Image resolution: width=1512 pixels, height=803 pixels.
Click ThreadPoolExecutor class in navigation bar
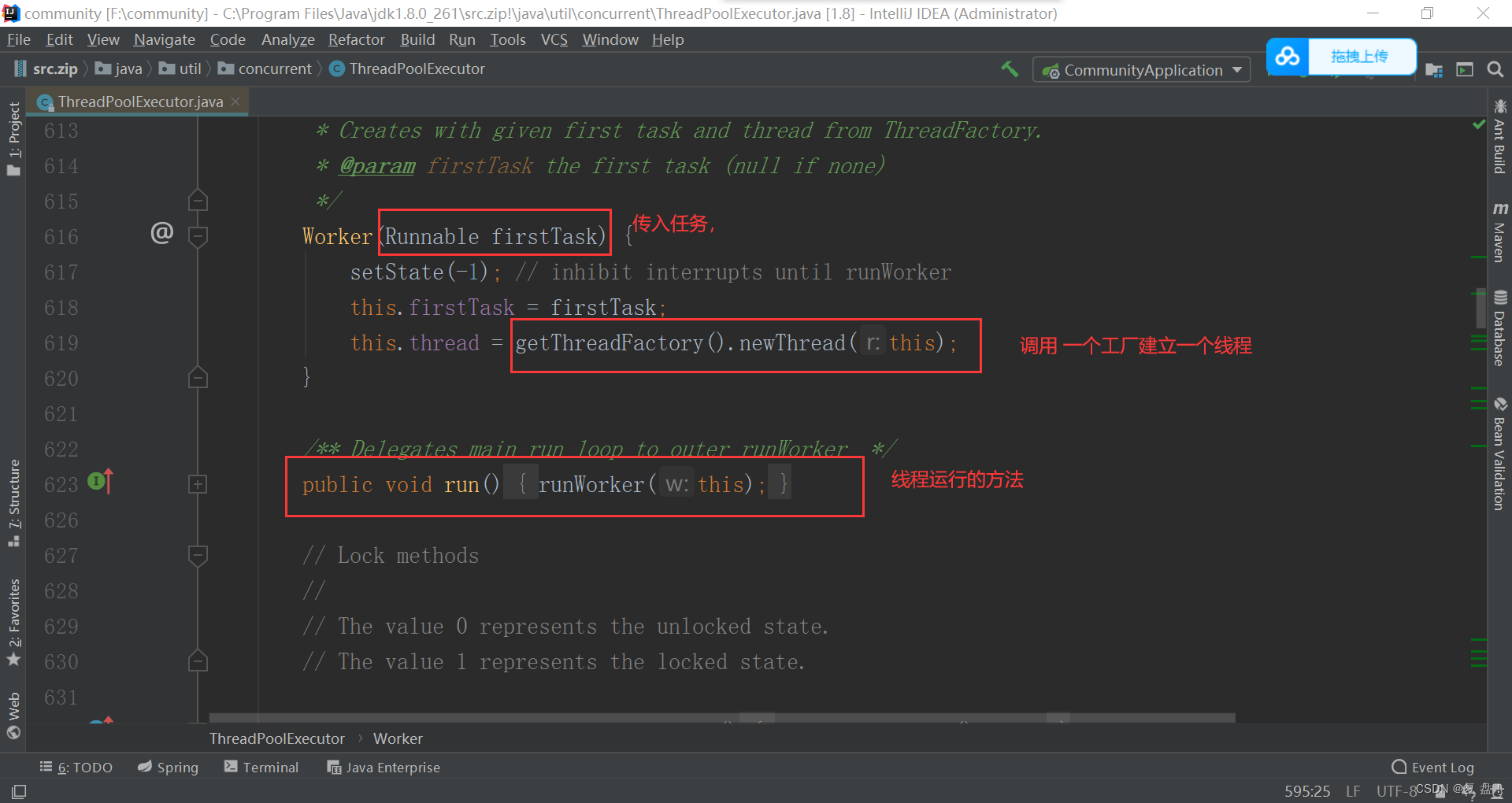click(408, 69)
